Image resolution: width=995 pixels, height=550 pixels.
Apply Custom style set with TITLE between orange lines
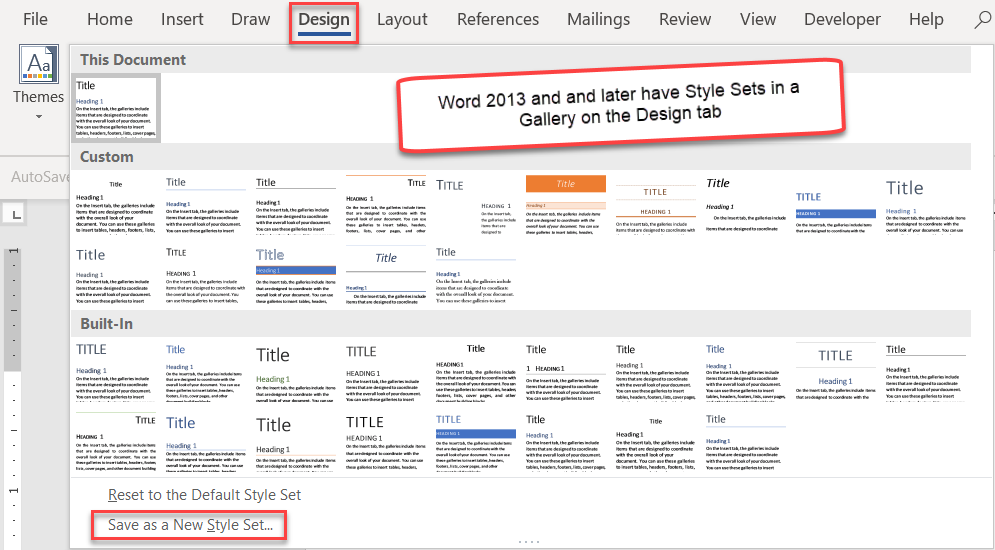point(656,205)
